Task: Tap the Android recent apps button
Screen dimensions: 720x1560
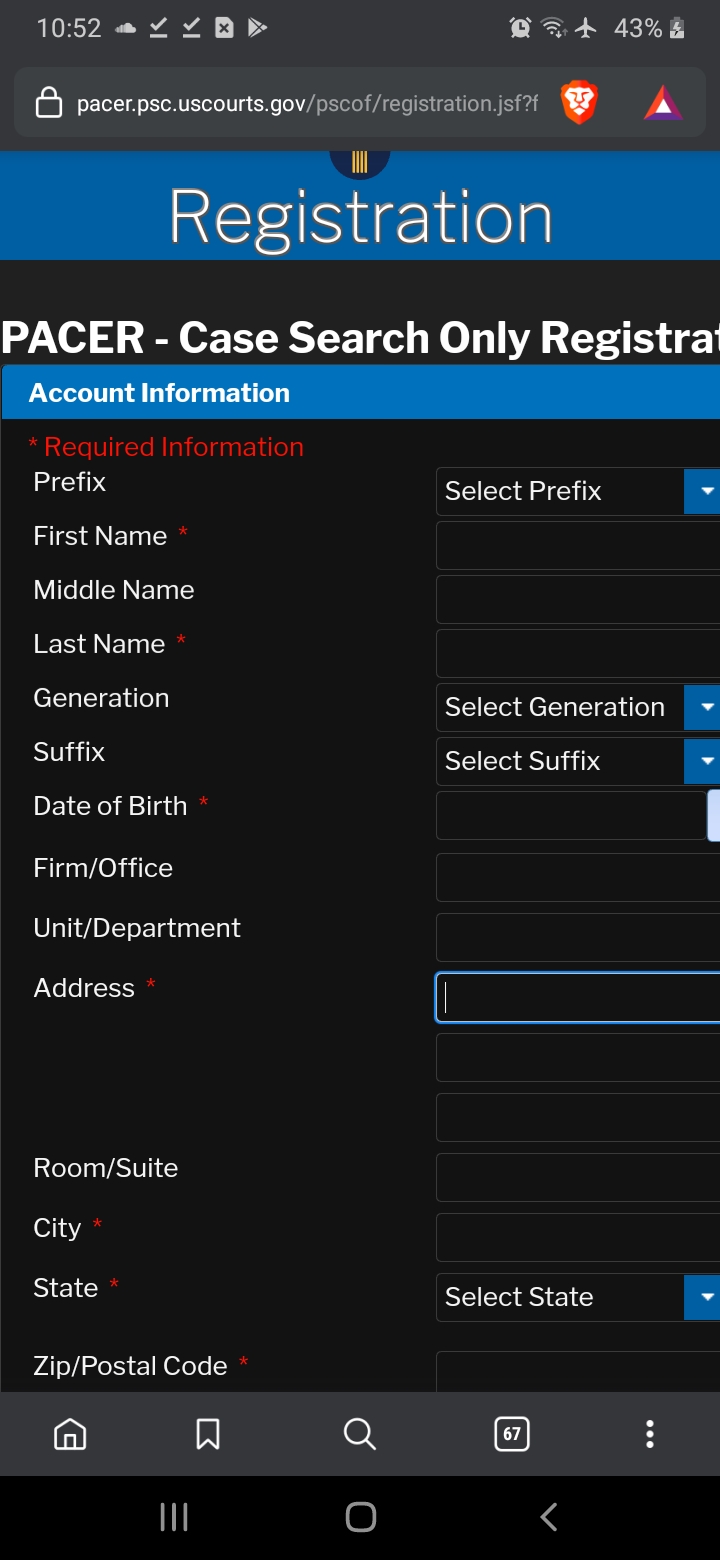Action: point(174,1517)
